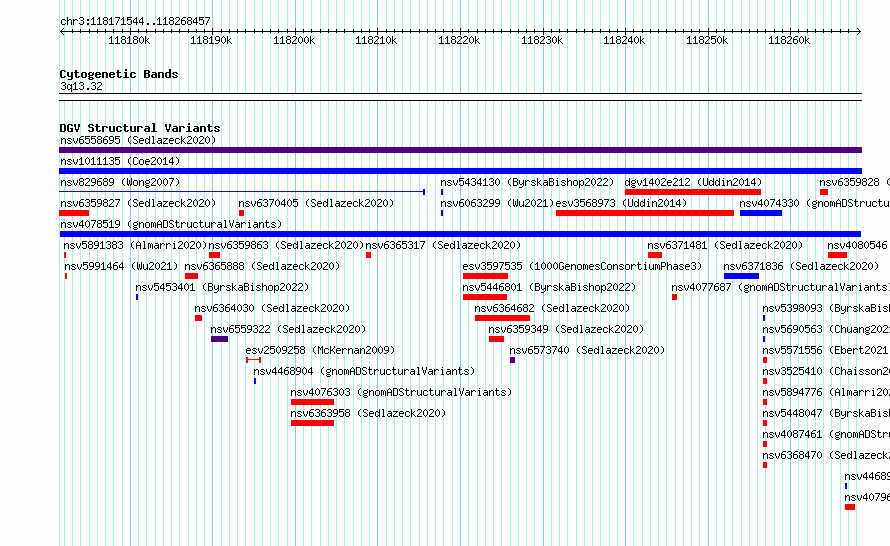Screen dimensions: 890x546
Task: Click the esv3568973 (Uddin2014) label
Action: 621,203
